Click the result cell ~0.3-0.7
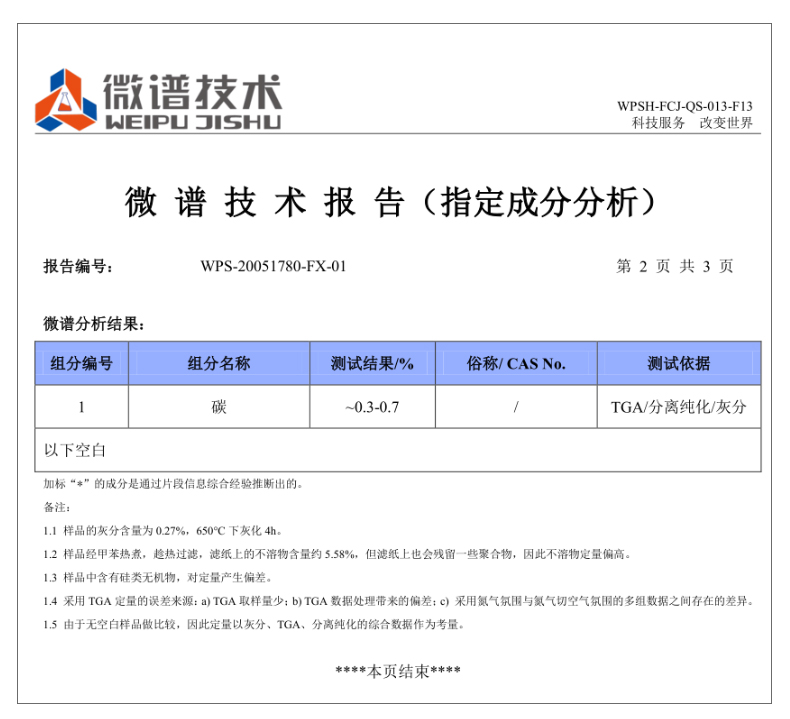Image resolution: width=790 pixels, height=719 pixels. point(372,407)
